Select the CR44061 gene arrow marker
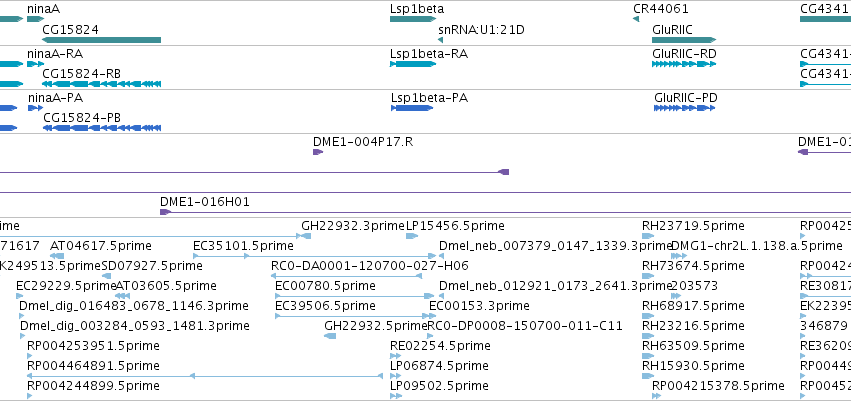 [636, 20]
